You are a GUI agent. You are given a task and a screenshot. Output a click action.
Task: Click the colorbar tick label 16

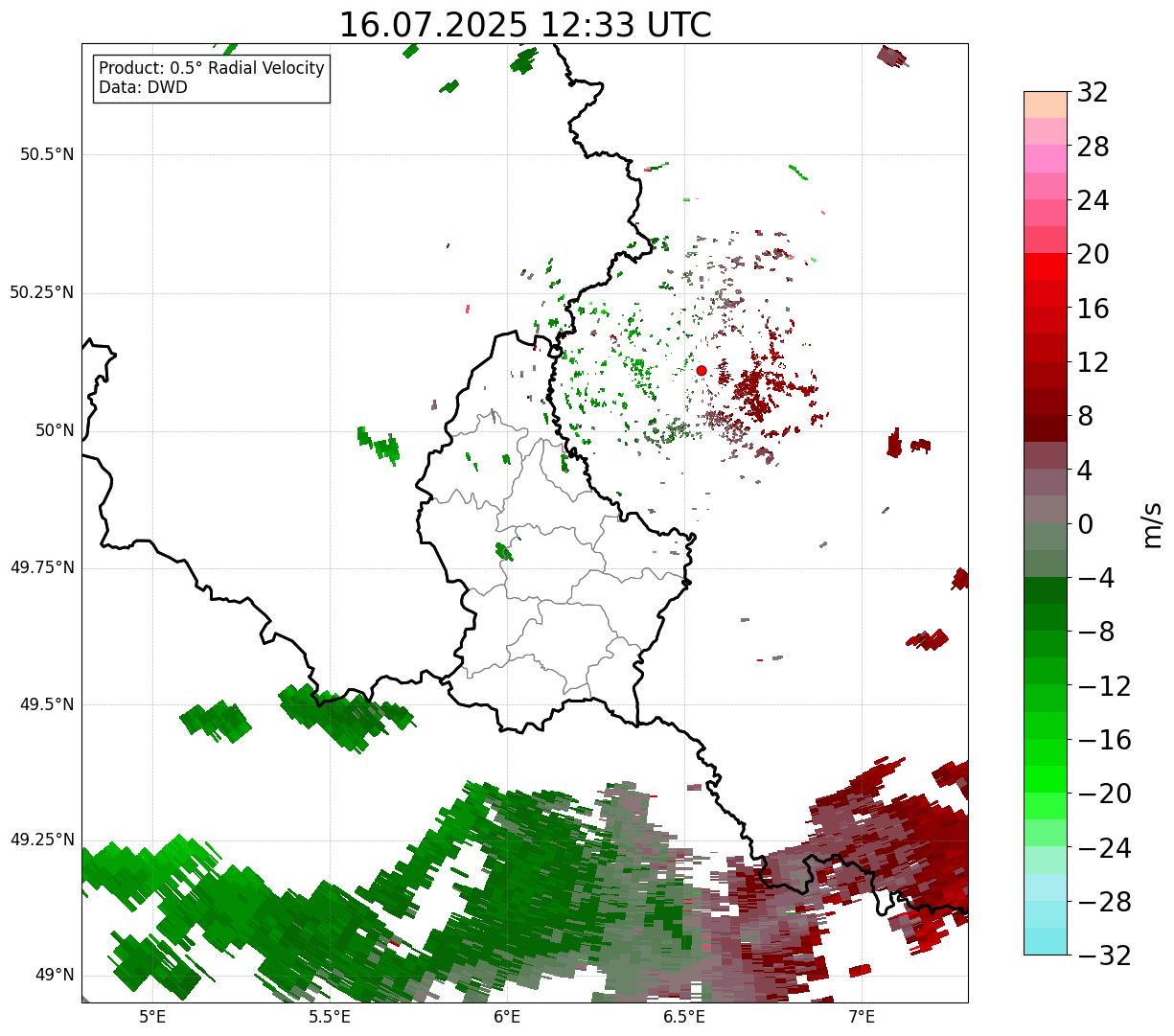point(1093,309)
